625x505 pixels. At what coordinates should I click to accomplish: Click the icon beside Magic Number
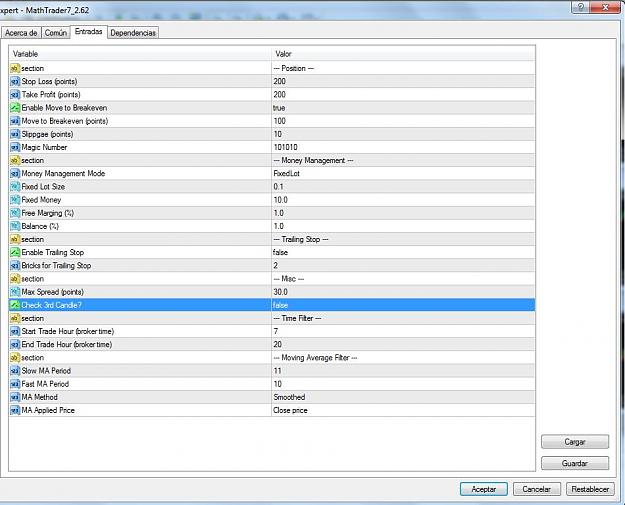tap(15, 147)
